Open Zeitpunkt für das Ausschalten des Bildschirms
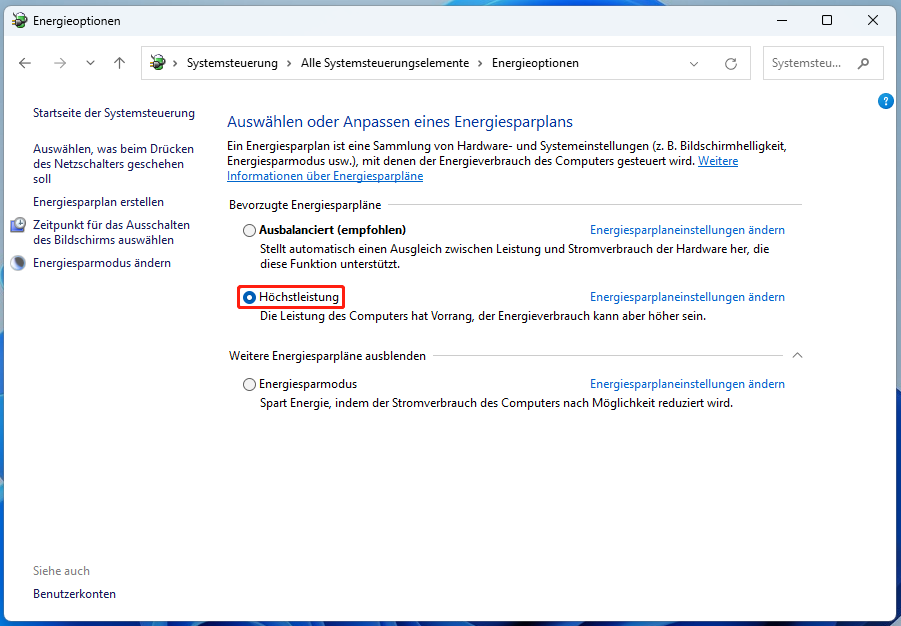Viewport: 901px width, 626px height. (111, 232)
